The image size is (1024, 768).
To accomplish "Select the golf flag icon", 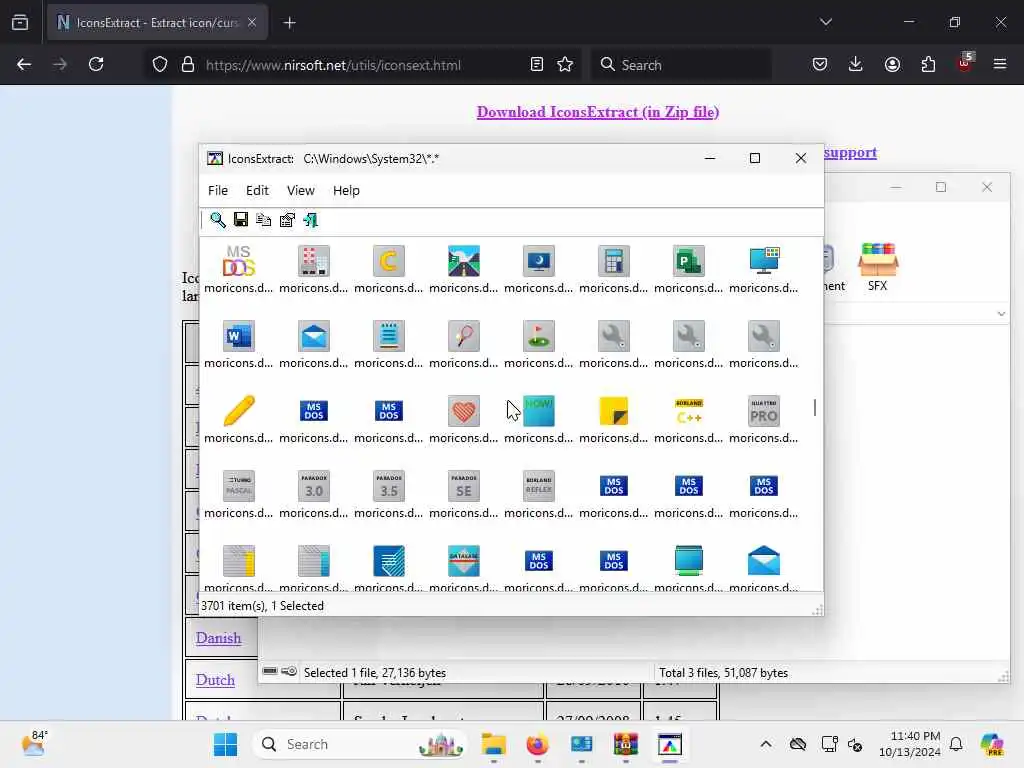I will [x=539, y=336].
